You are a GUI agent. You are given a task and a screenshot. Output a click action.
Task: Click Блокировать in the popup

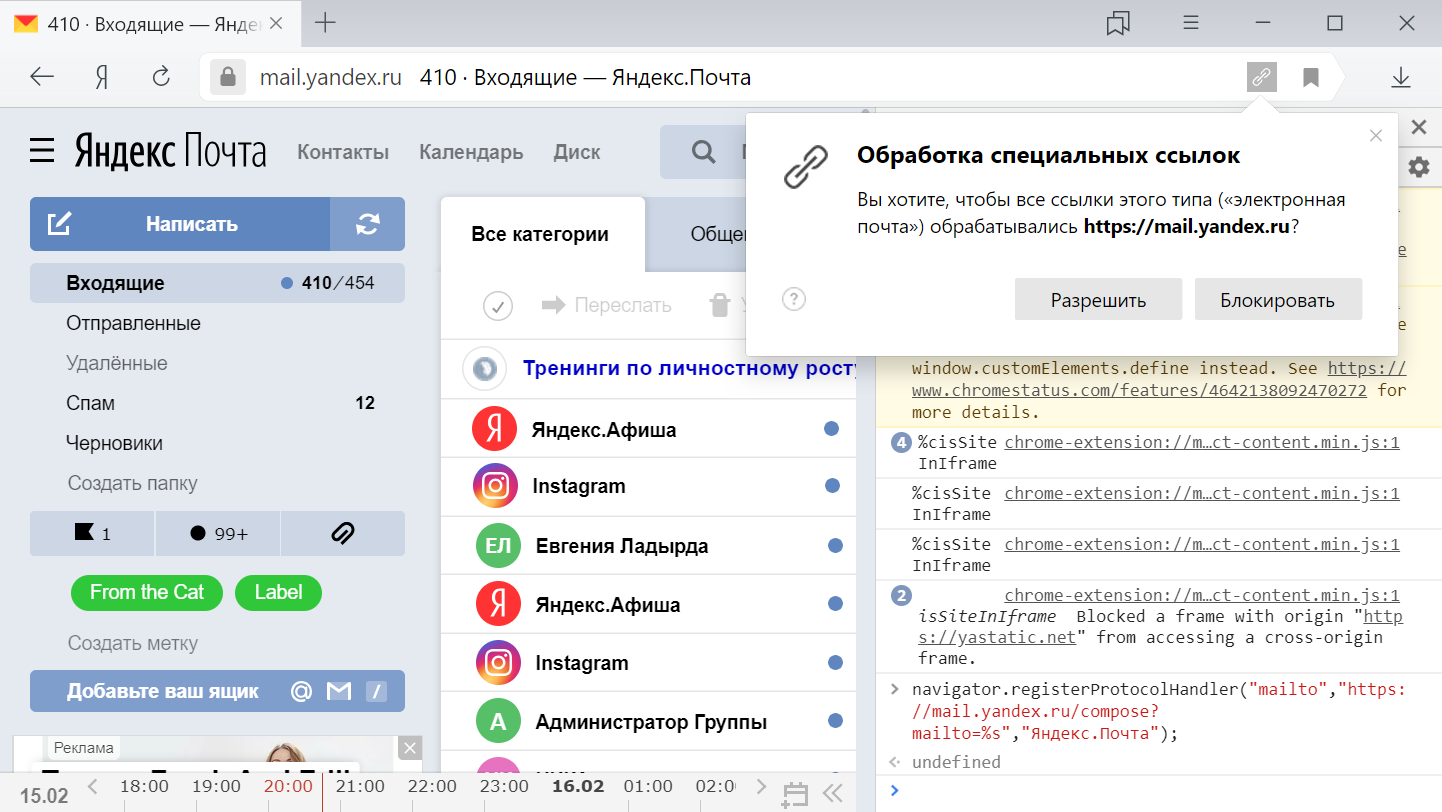(x=1278, y=299)
